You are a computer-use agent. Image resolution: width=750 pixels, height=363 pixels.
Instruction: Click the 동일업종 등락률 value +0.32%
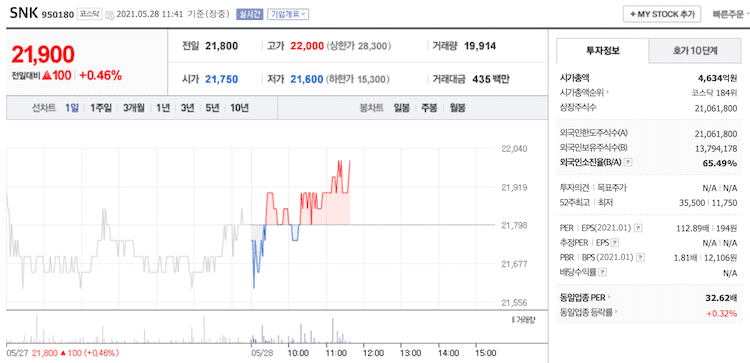723,313
